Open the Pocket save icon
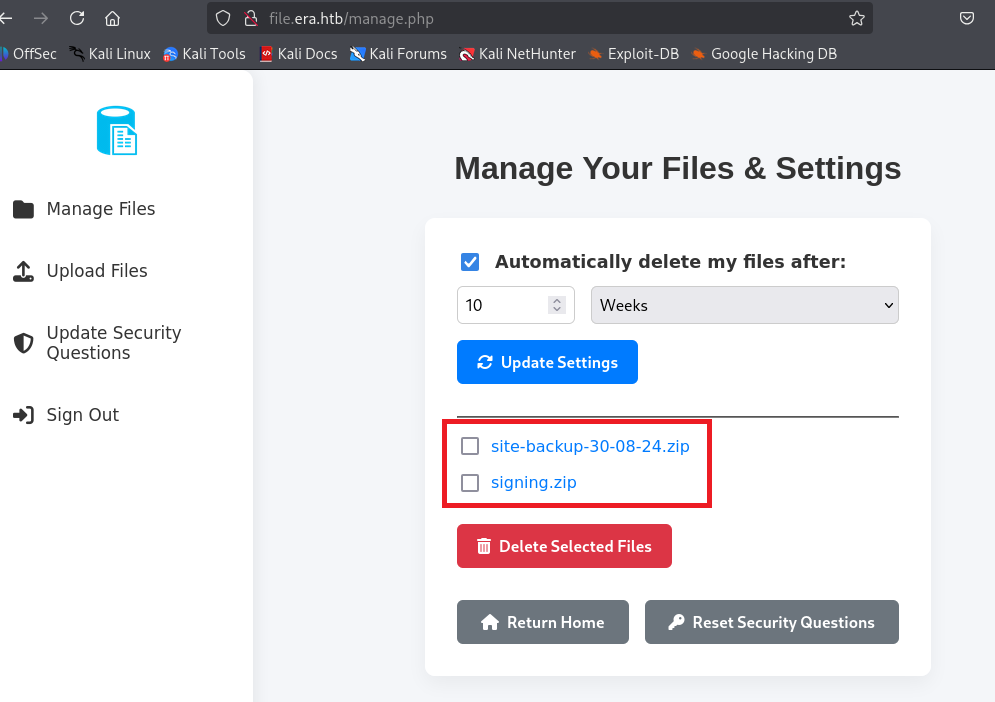The width and height of the screenshot is (995, 702). coord(967,18)
